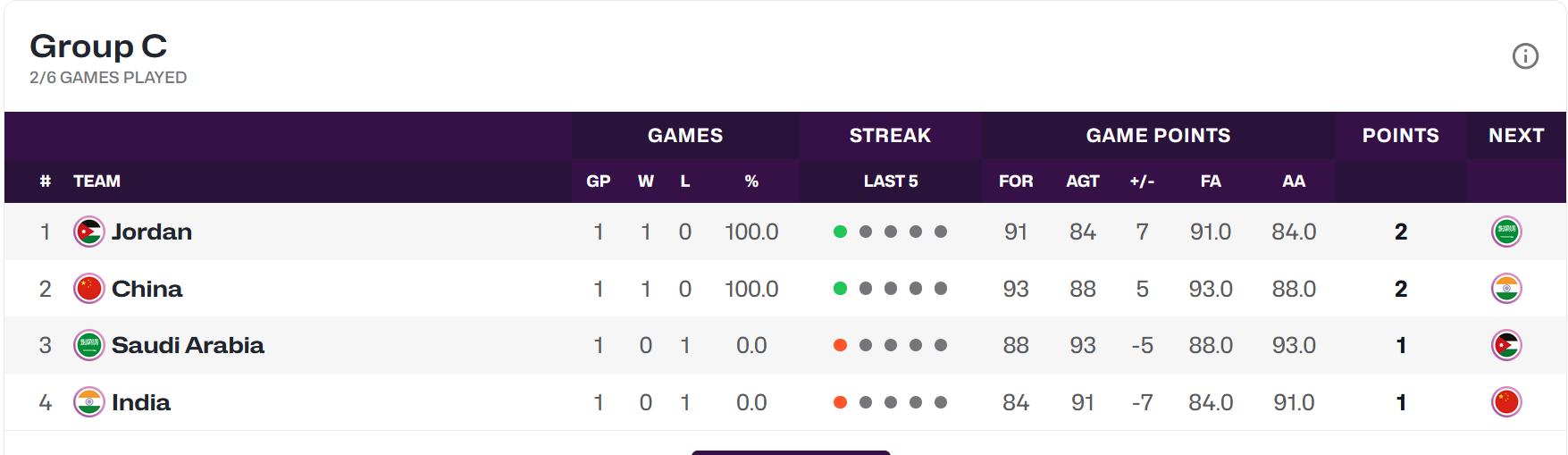This screenshot has width=1568, height=455.
Task: Open the India team link
Action: [x=141, y=402]
